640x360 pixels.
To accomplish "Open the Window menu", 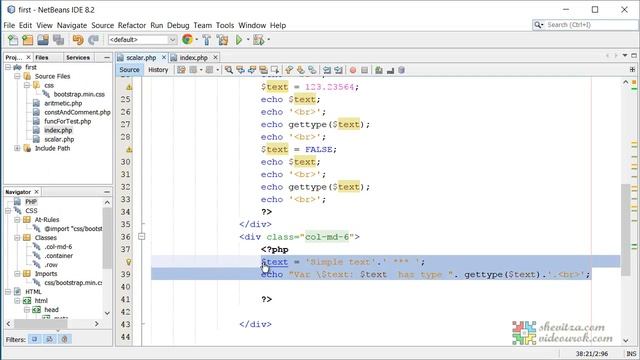I will pyautogui.click(x=252, y=25).
